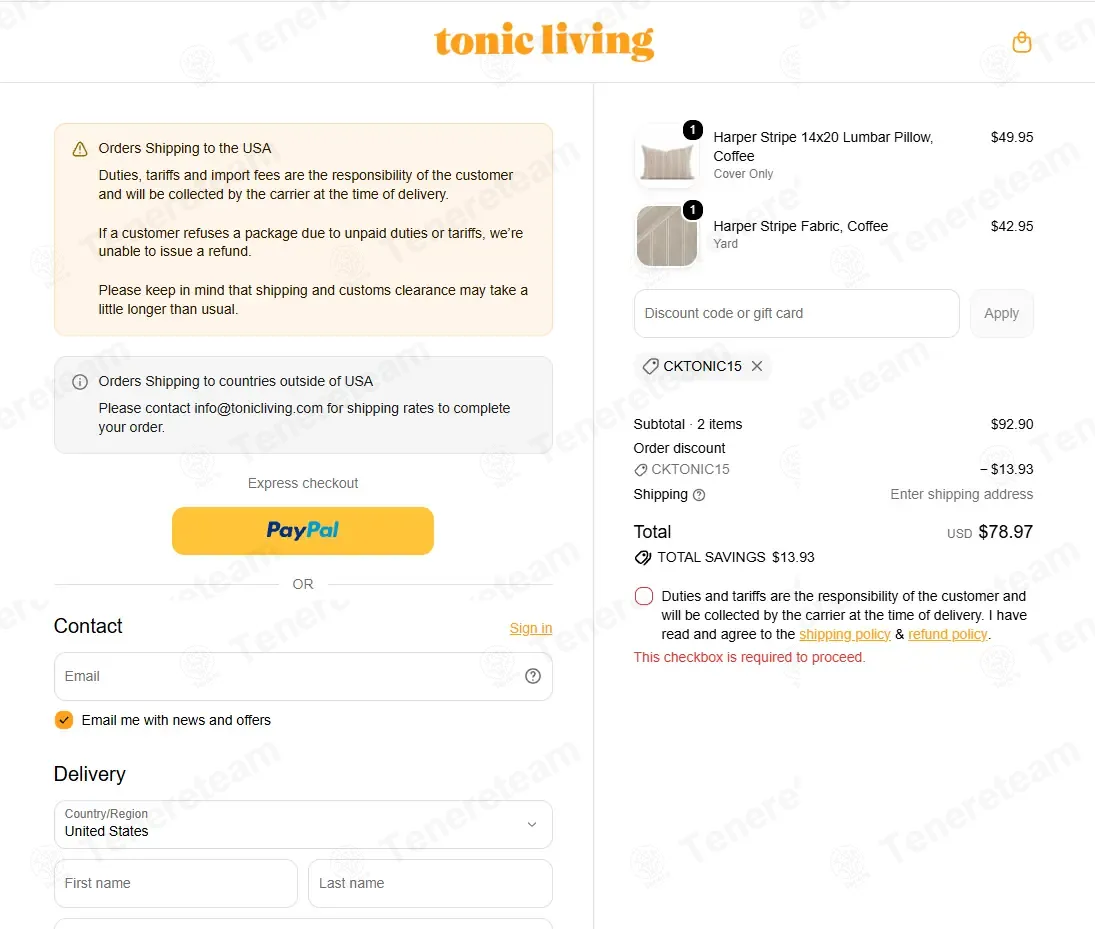Click the email field help icon
1095x929 pixels.
tap(533, 676)
